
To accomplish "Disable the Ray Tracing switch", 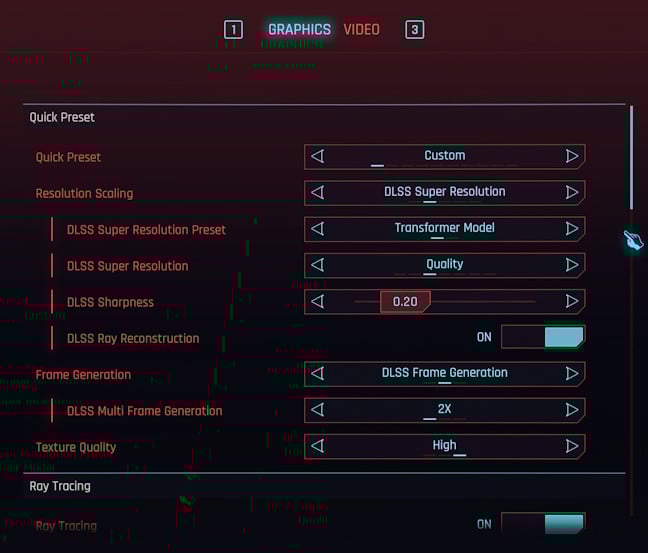I will pyautogui.click(x=542, y=524).
